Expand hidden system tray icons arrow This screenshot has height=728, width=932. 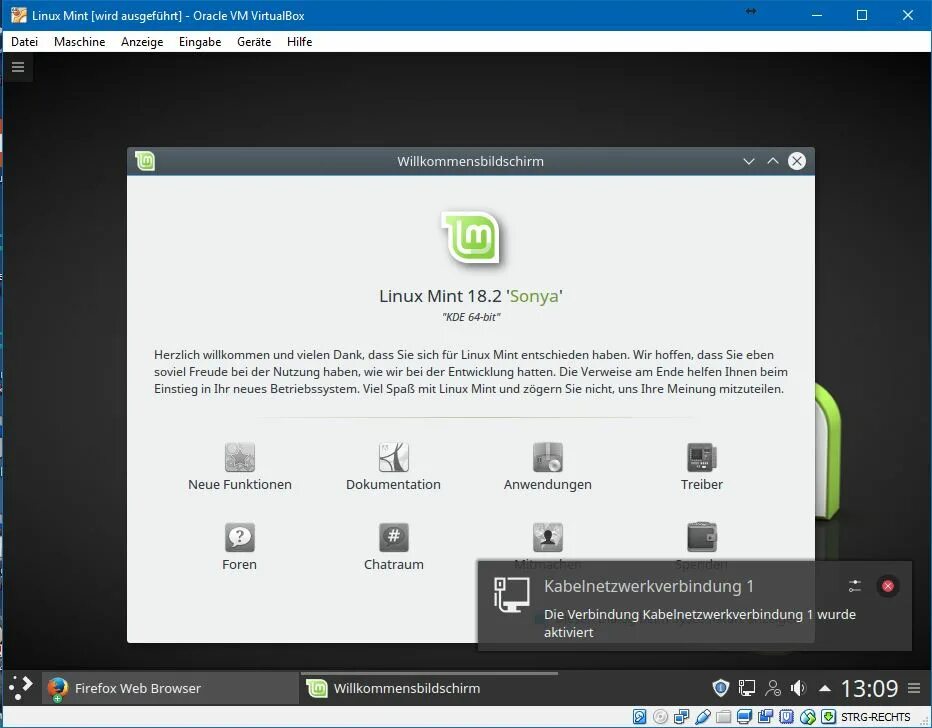pos(824,688)
